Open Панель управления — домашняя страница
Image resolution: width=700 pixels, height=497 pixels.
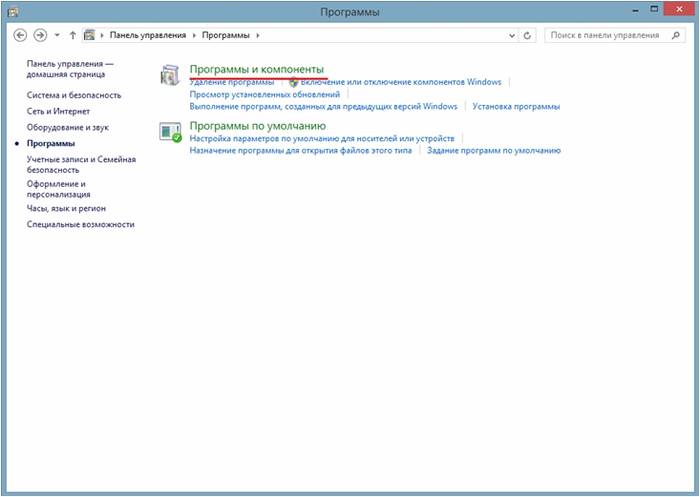click(x=70, y=69)
